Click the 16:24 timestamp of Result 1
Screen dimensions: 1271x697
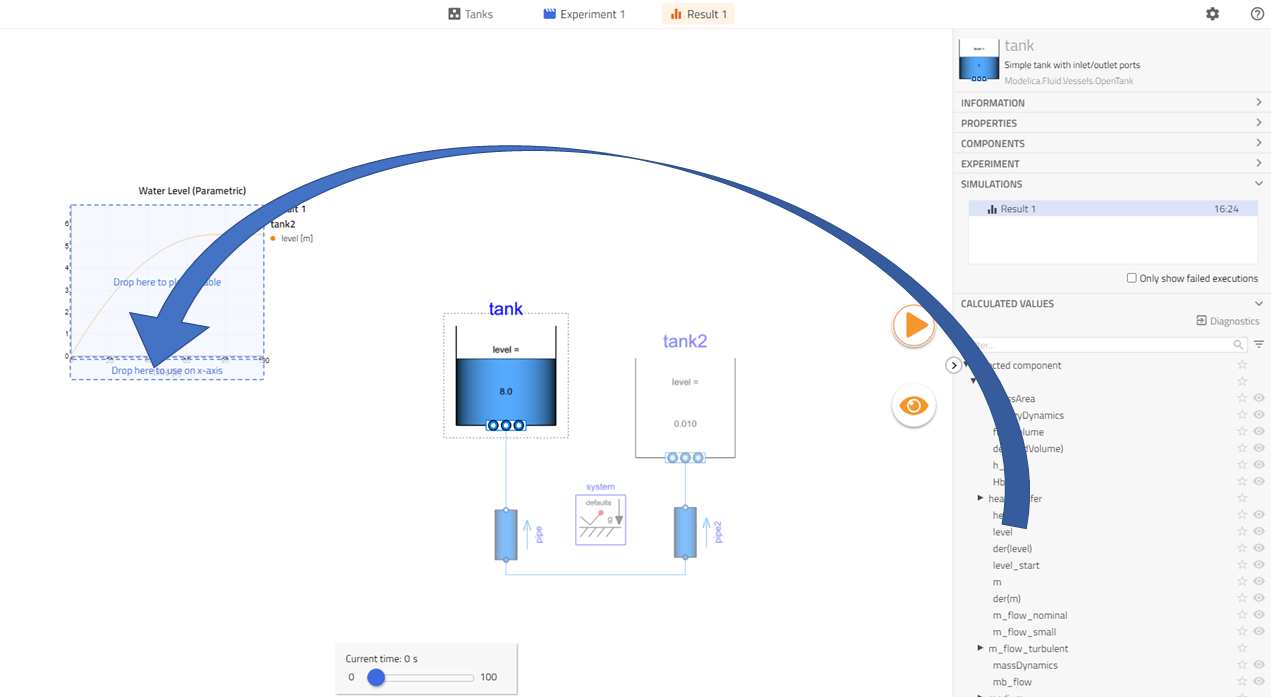pyautogui.click(x=1226, y=209)
